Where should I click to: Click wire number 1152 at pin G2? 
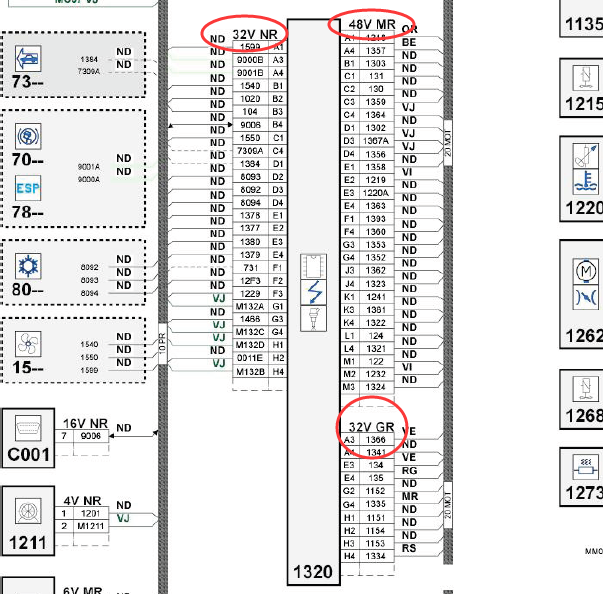pyautogui.click(x=376, y=491)
